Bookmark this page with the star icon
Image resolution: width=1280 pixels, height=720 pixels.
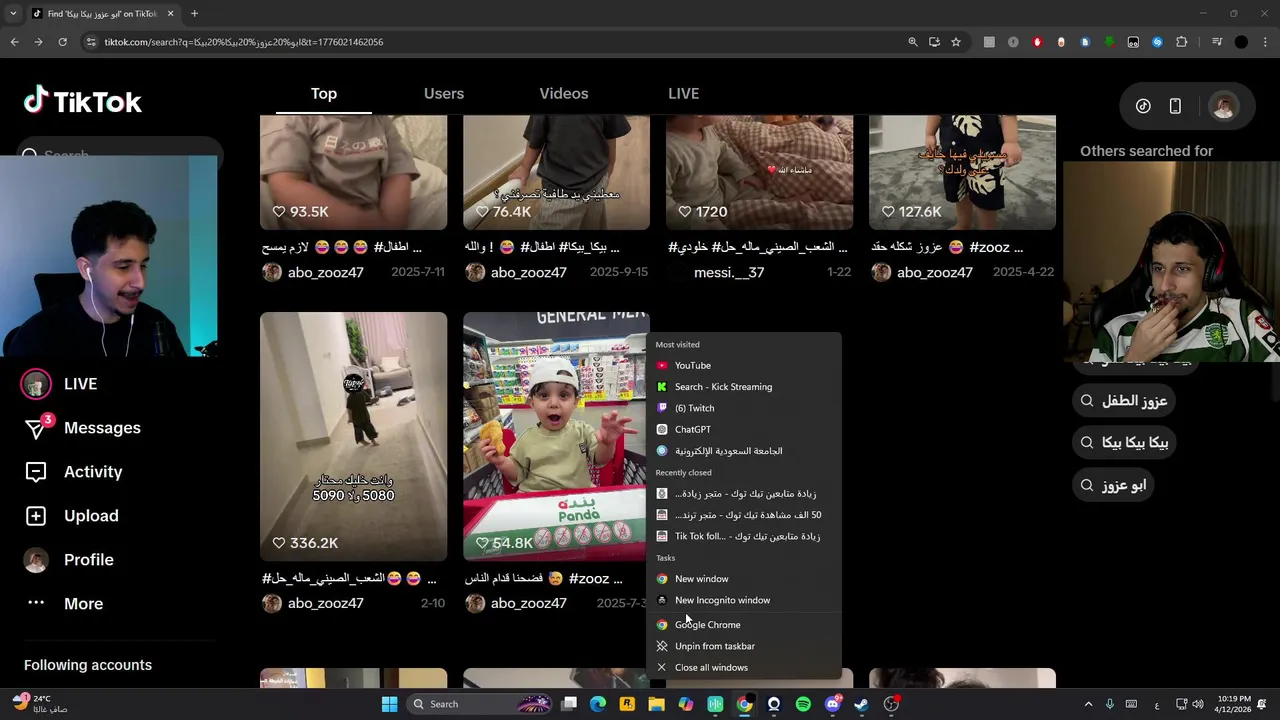pyautogui.click(x=956, y=42)
